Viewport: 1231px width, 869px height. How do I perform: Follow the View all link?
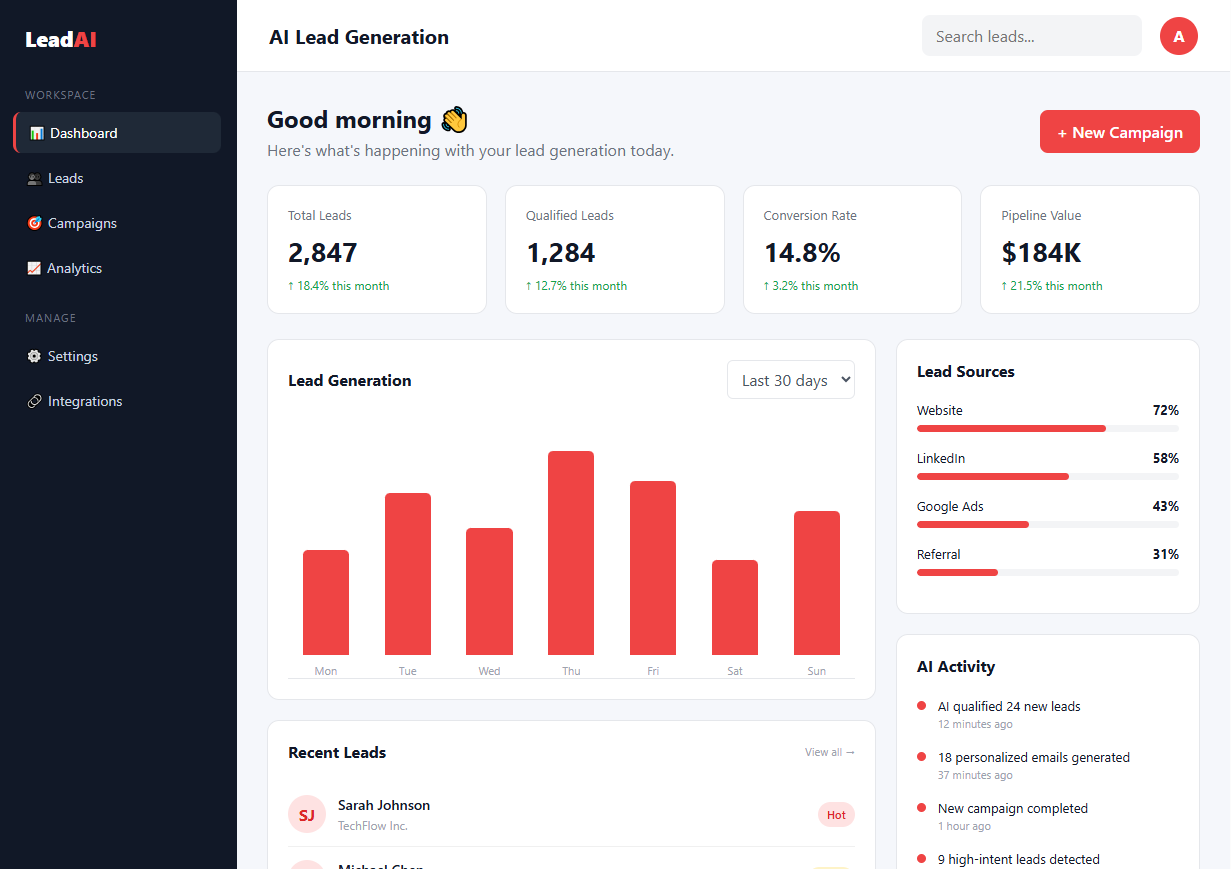(x=830, y=752)
